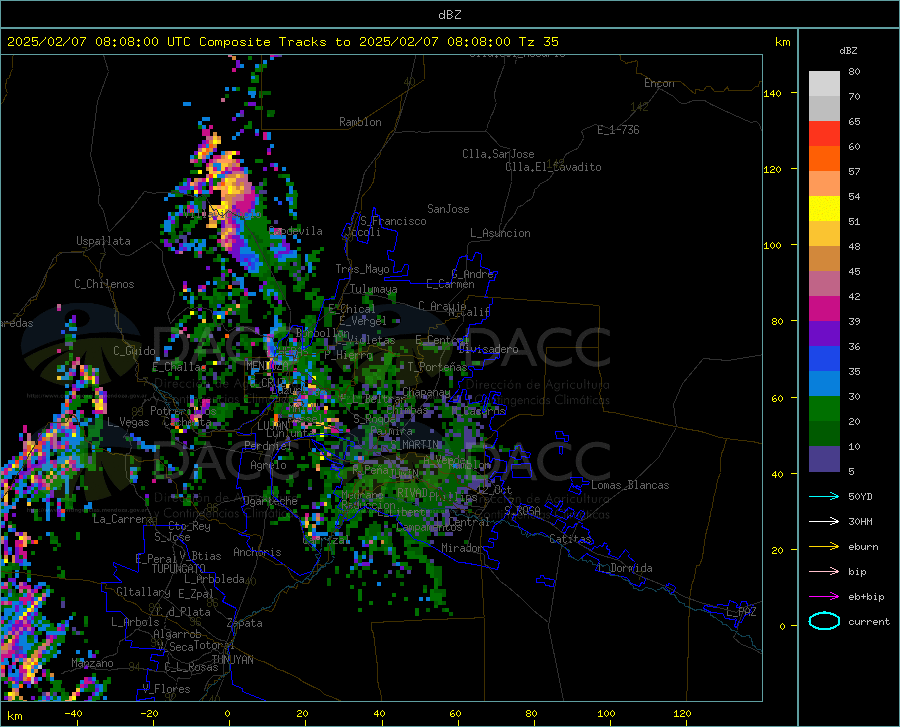Click the TUNUYAN label
The image size is (900, 727).
(x=232, y=660)
